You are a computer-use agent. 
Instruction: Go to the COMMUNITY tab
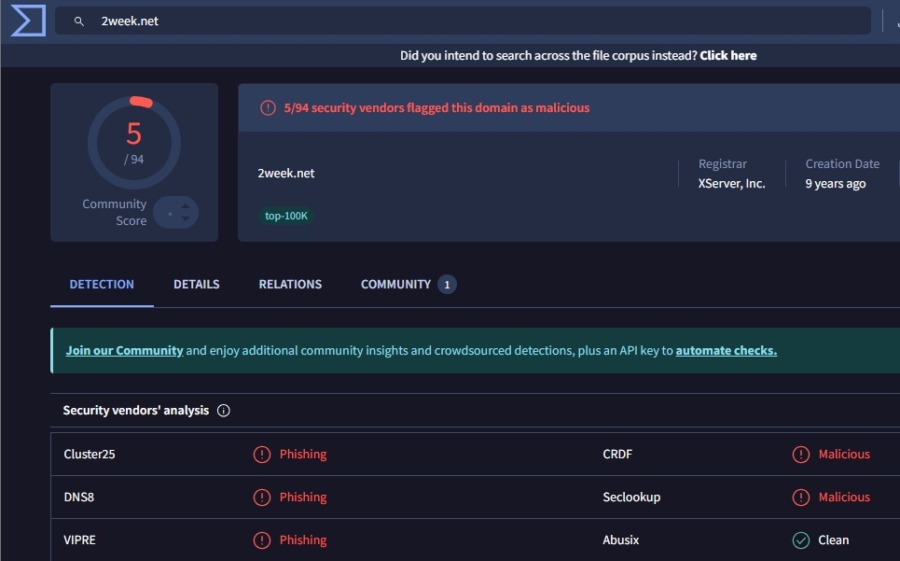(396, 284)
